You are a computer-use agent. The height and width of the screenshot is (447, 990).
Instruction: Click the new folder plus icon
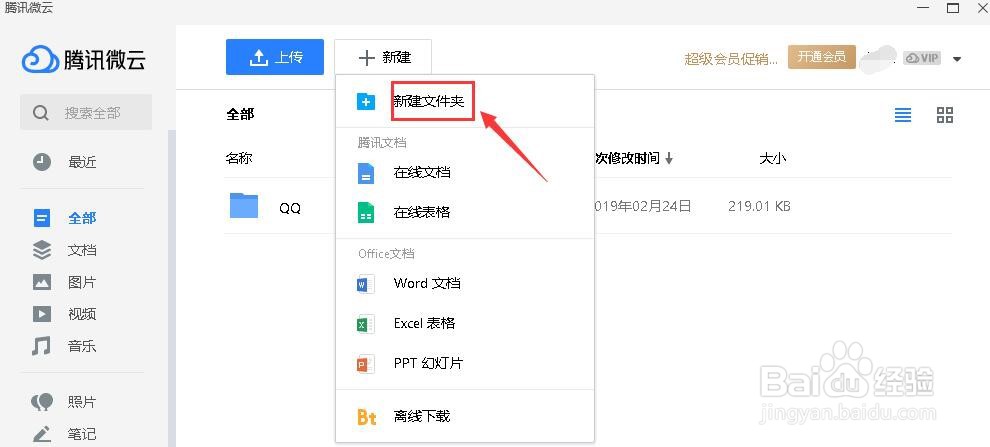point(366,101)
